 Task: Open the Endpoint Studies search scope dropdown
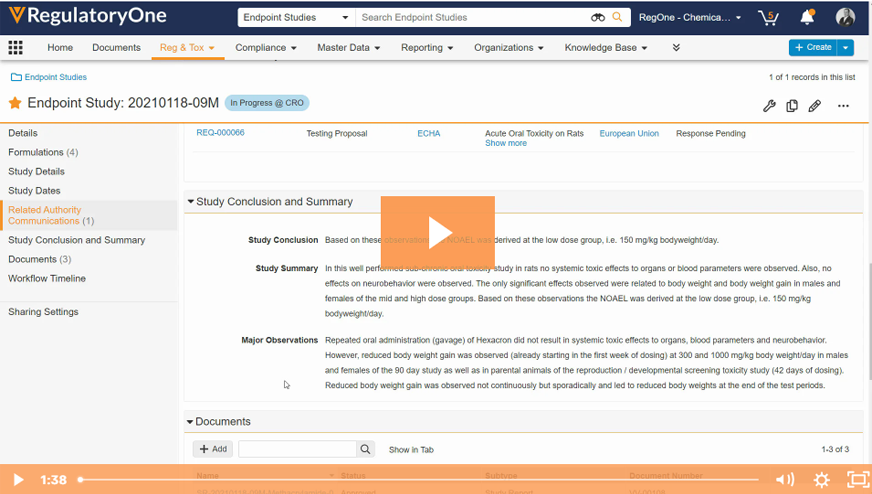coord(296,17)
